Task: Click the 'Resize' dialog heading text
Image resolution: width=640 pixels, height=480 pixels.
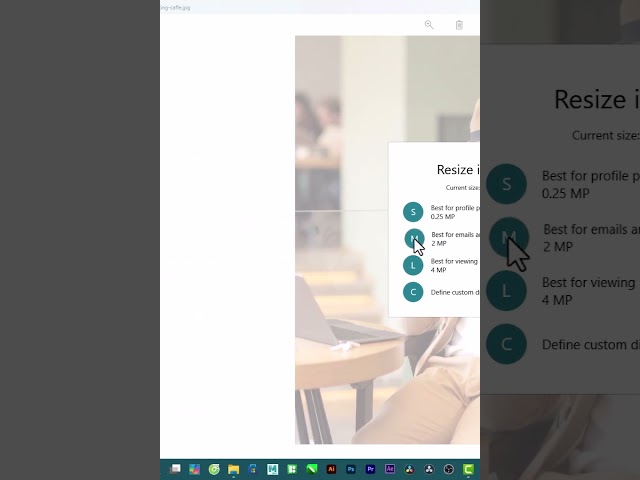Action: [x=458, y=169]
